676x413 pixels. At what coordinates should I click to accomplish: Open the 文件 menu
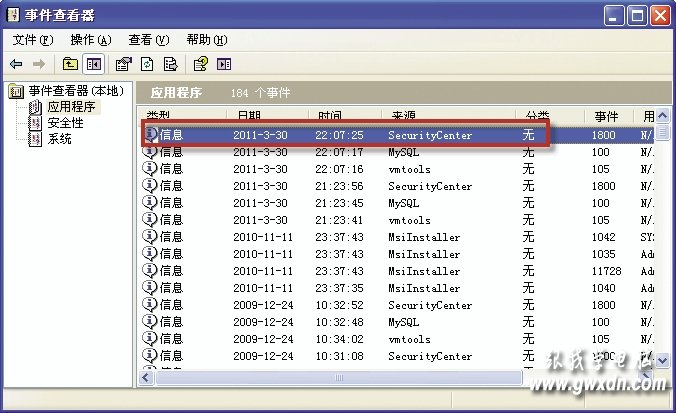[33, 40]
